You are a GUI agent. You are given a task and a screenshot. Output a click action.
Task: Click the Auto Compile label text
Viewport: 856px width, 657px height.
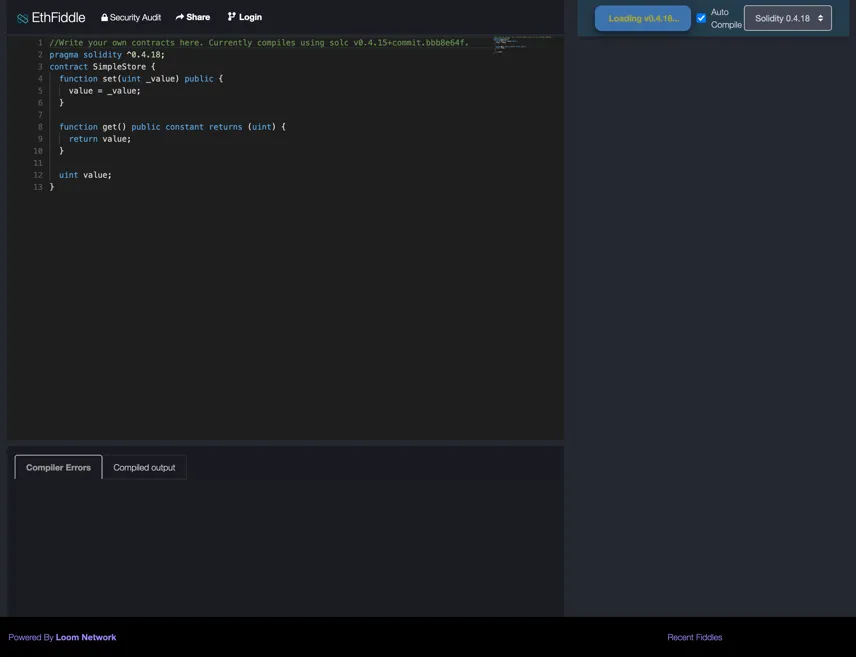pos(726,18)
